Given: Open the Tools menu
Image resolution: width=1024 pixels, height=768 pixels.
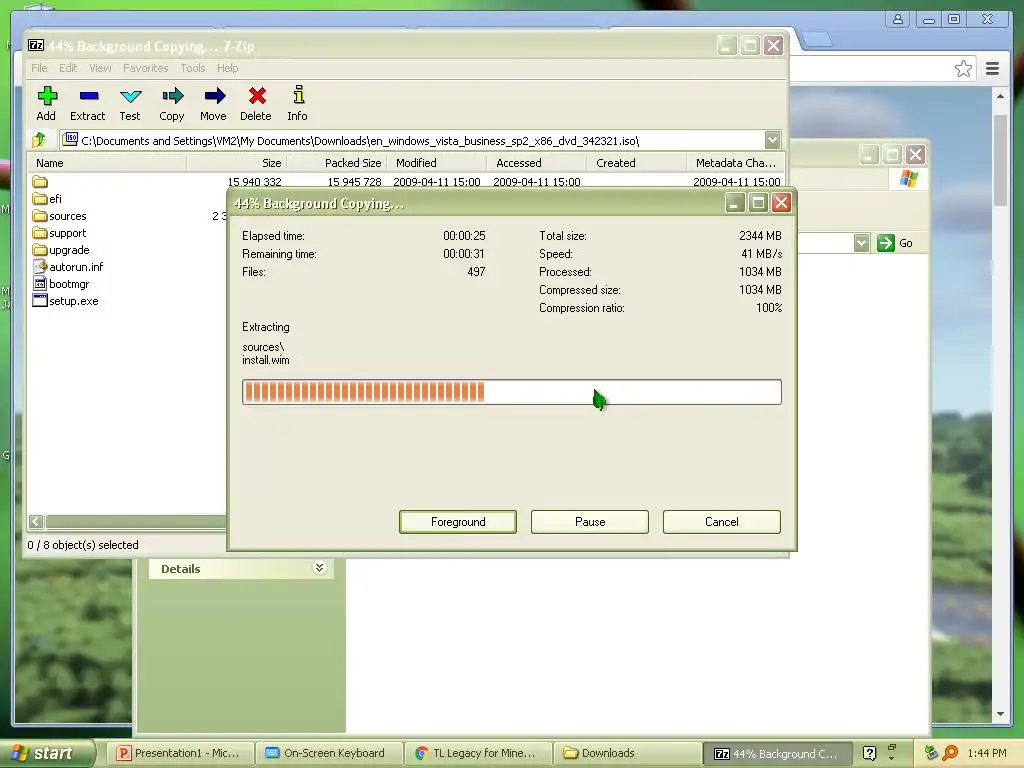Looking at the screenshot, I should click(193, 68).
